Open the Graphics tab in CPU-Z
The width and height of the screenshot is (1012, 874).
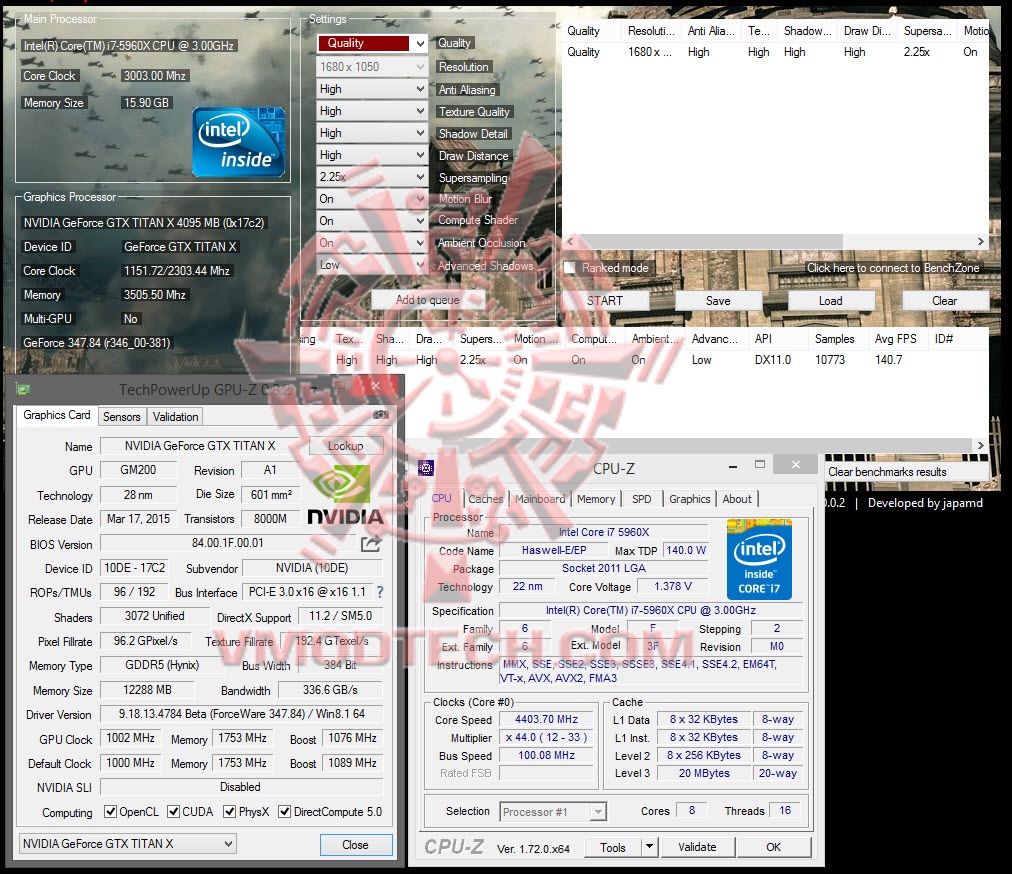tap(689, 498)
